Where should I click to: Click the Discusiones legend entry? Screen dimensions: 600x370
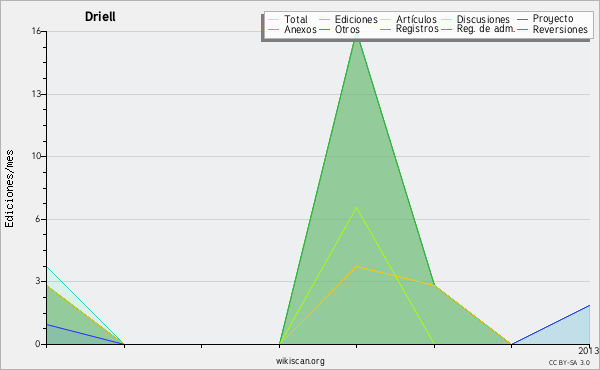pyautogui.click(x=483, y=19)
